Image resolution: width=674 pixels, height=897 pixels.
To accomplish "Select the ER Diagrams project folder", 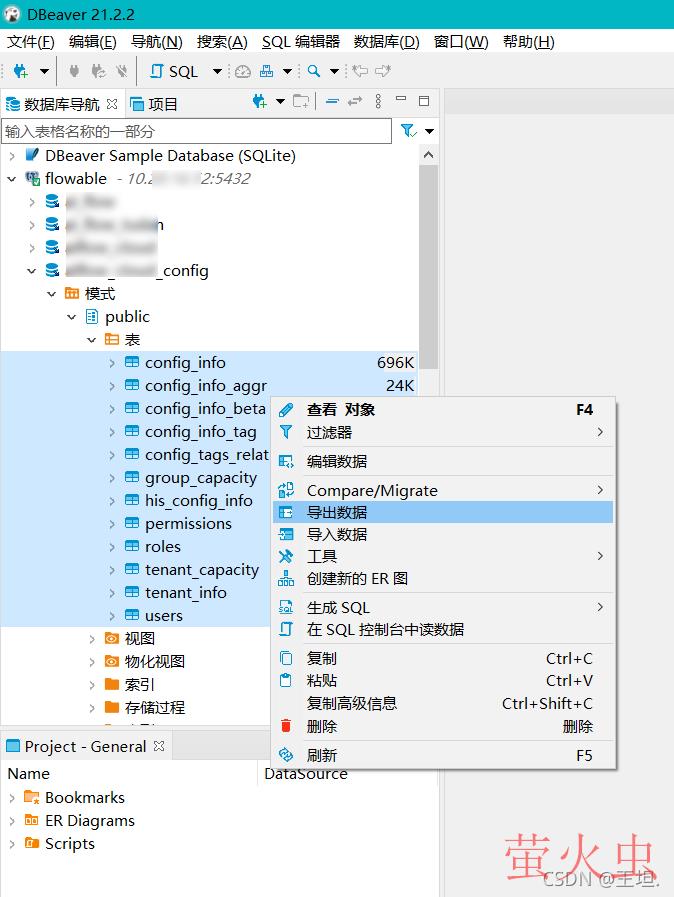I will pyautogui.click(x=90, y=820).
